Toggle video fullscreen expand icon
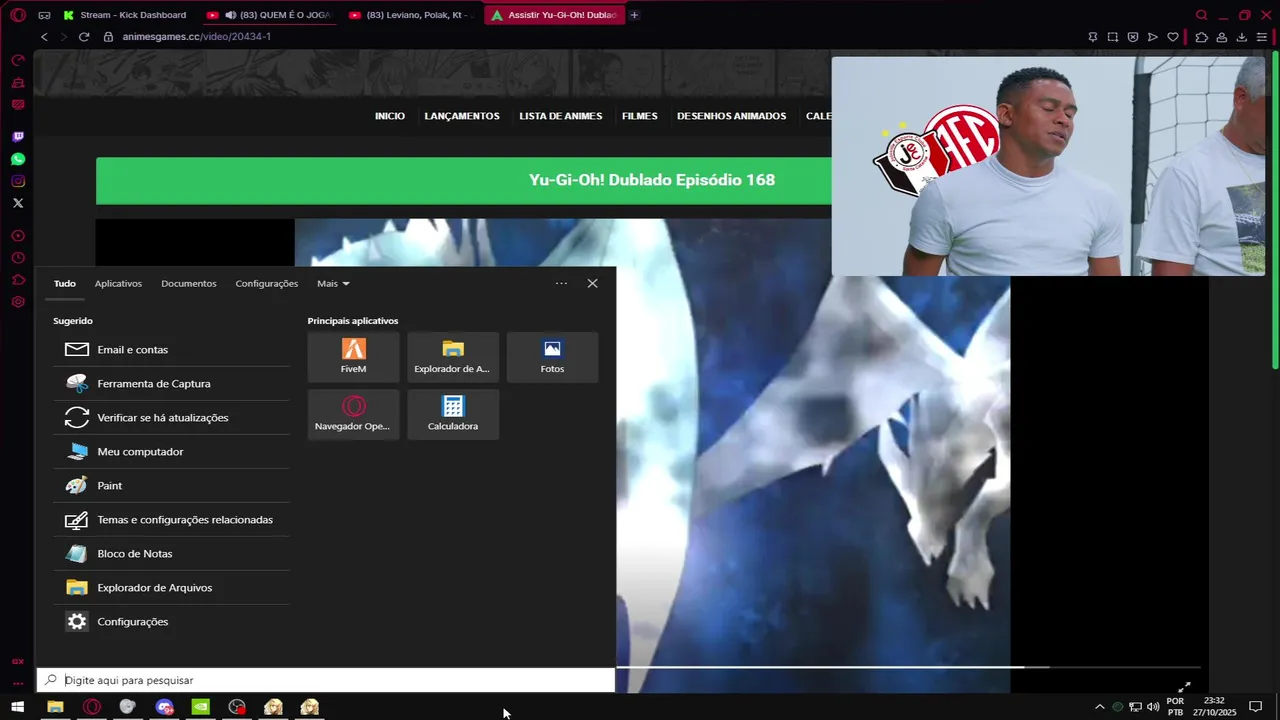The image size is (1280, 720). point(1184,687)
